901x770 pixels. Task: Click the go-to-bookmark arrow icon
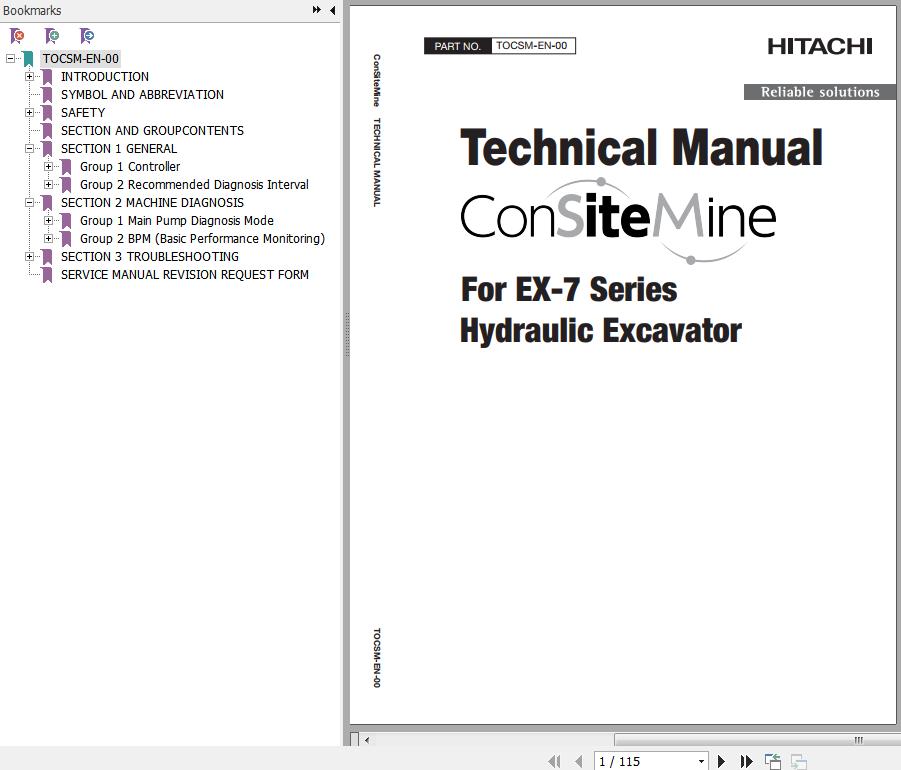[87, 36]
